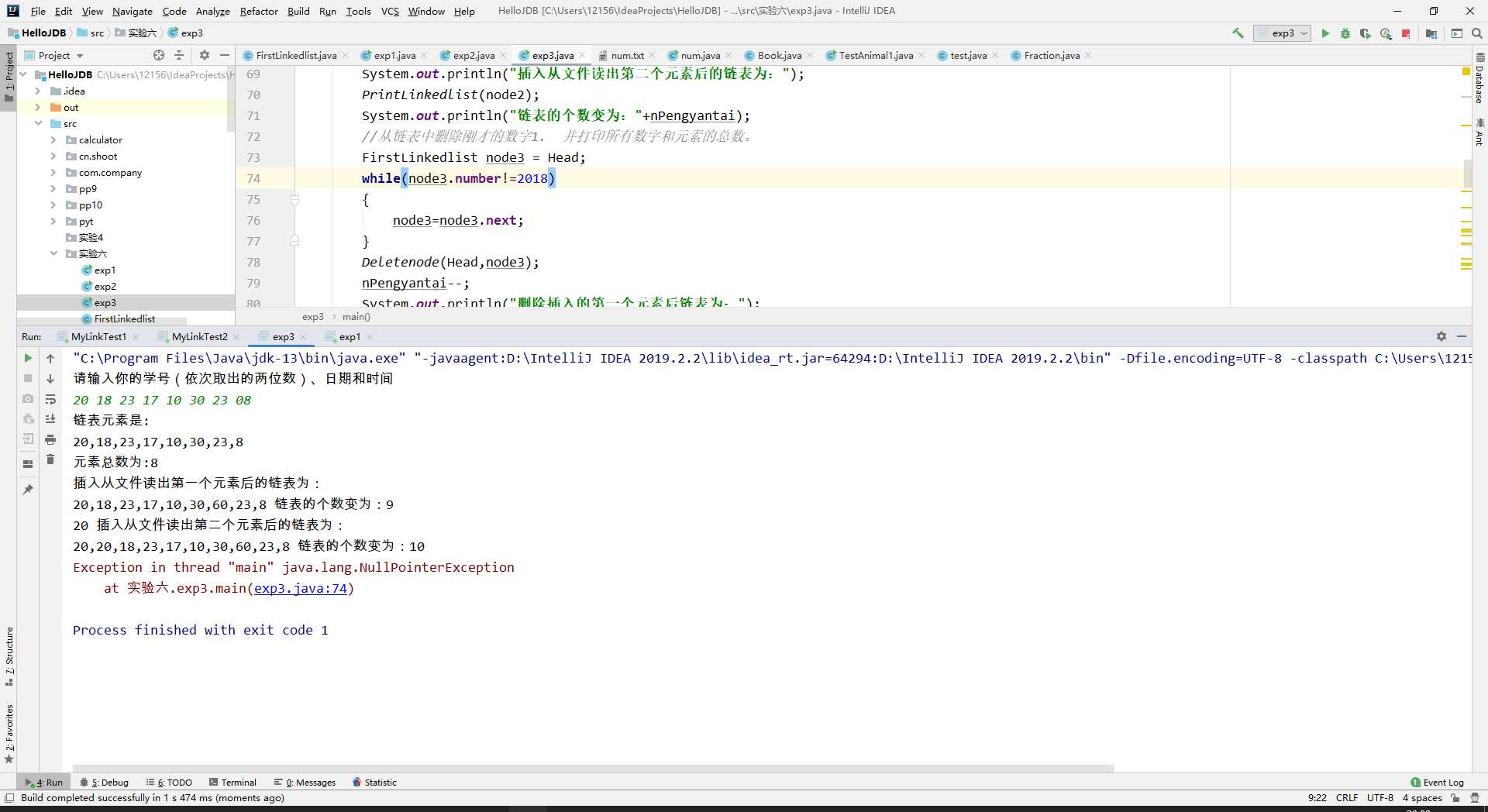Click the CRLF line separator indicator
The height and width of the screenshot is (812, 1488).
click(x=1347, y=797)
